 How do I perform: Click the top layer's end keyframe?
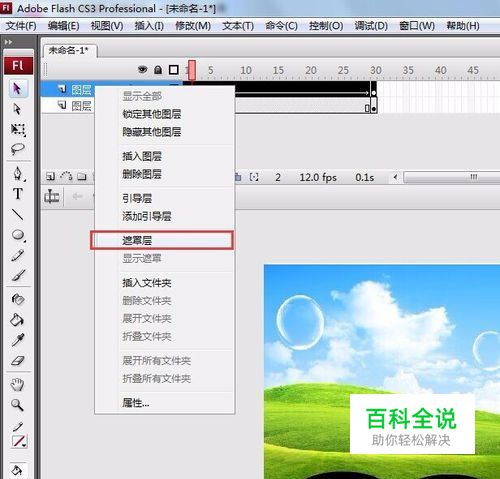tap(374, 90)
